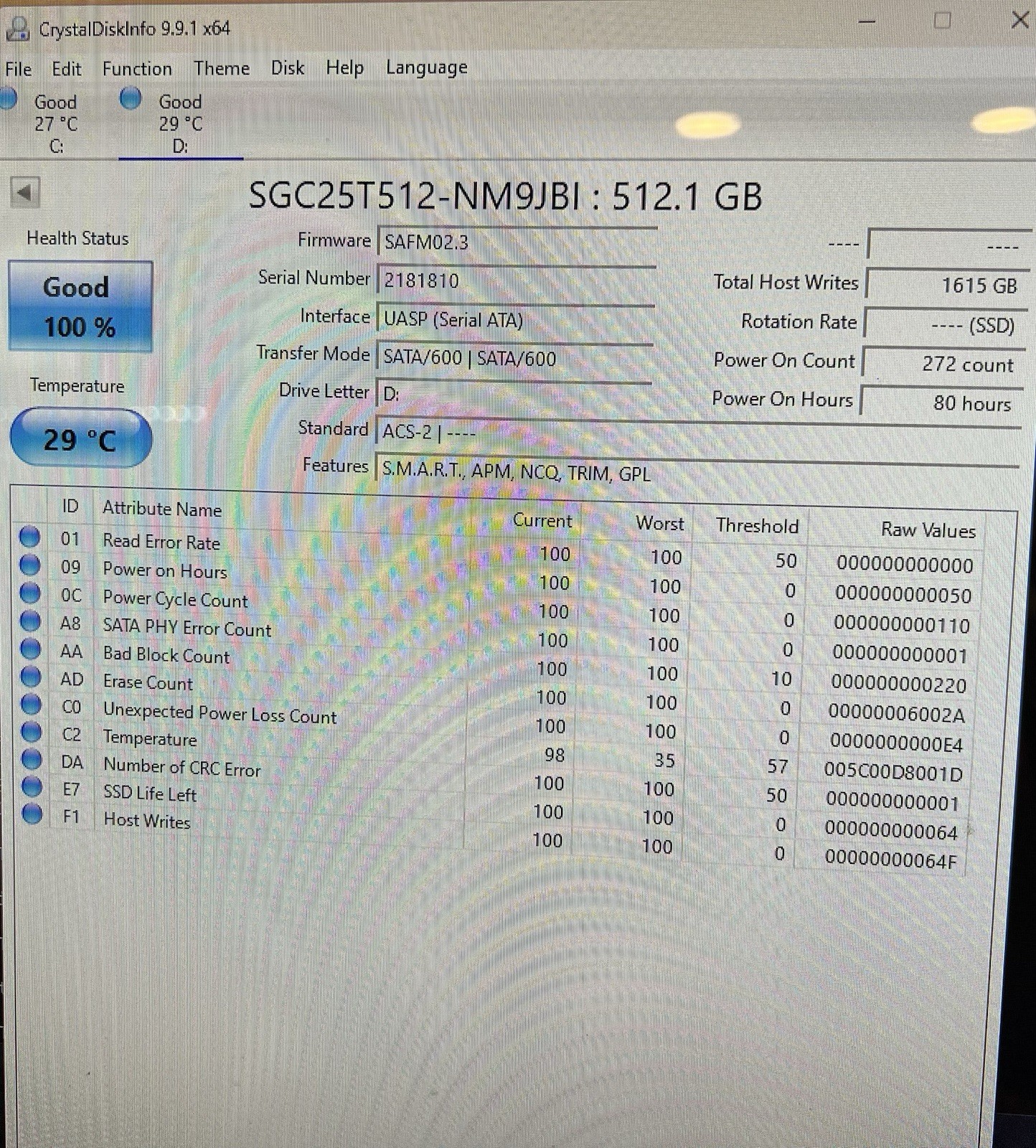Image resolution: width=1036 pixels, height=1148 pixels.
Task: Click the Threshold column header
Action: click(x=757, y=526)
